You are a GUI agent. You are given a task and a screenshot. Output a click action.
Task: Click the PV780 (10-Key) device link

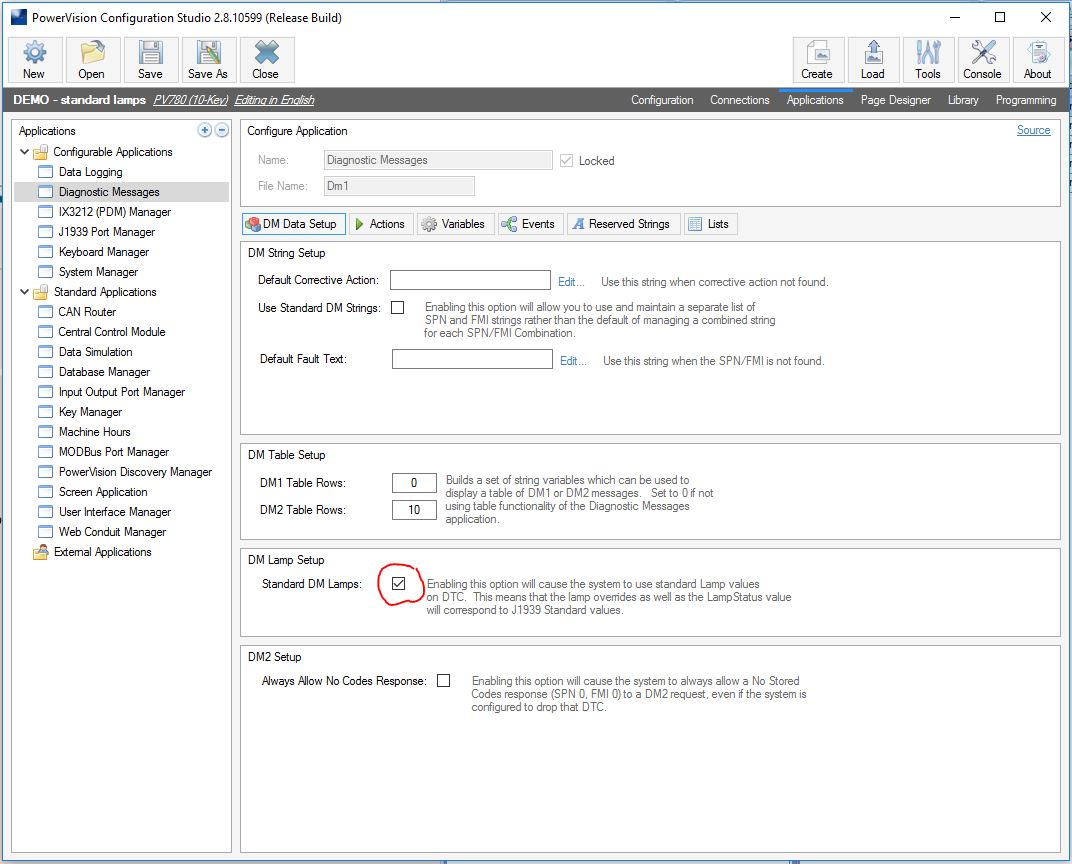click(x=190, y=100)
